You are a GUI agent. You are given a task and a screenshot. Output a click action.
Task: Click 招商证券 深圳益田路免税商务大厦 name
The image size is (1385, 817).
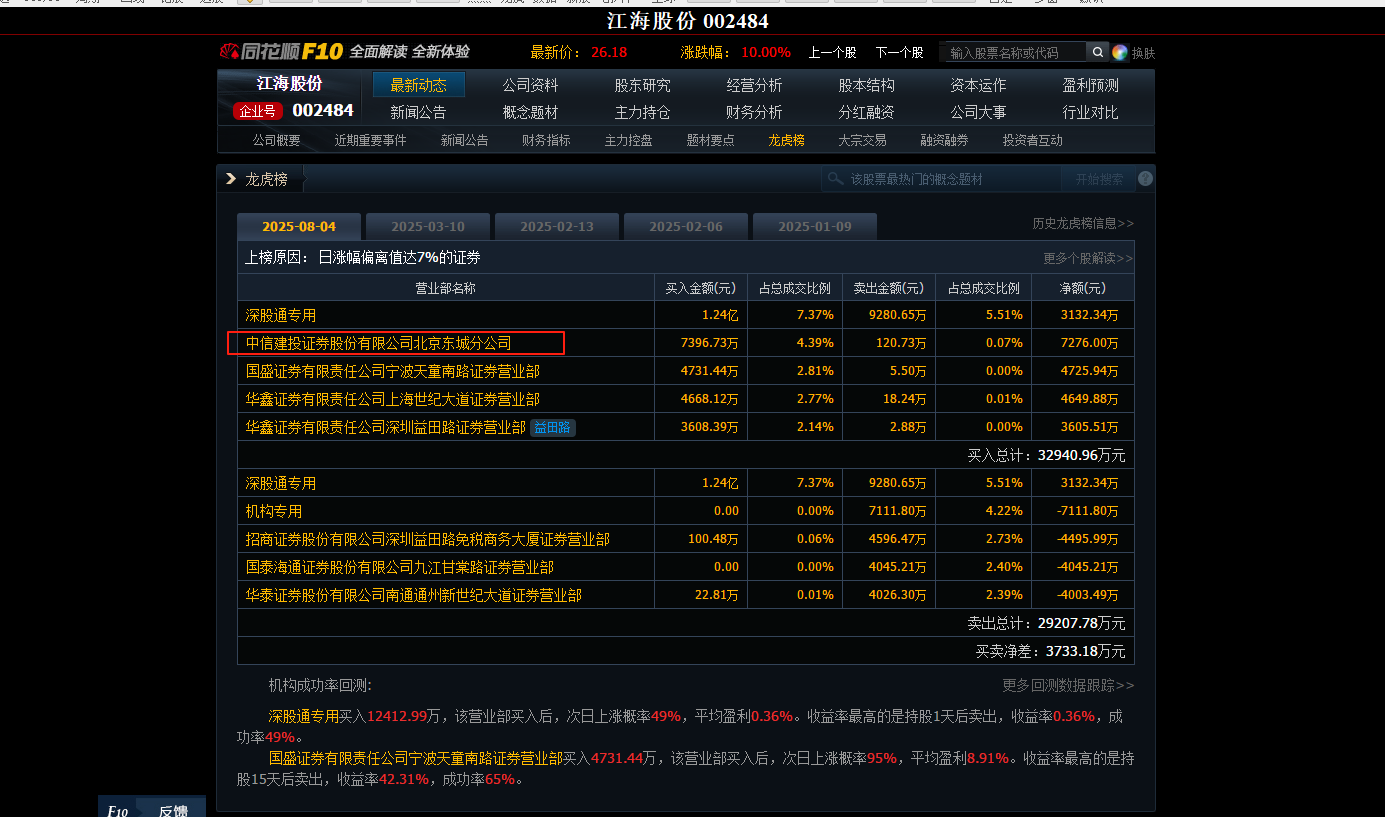click(x=428, y=539)
